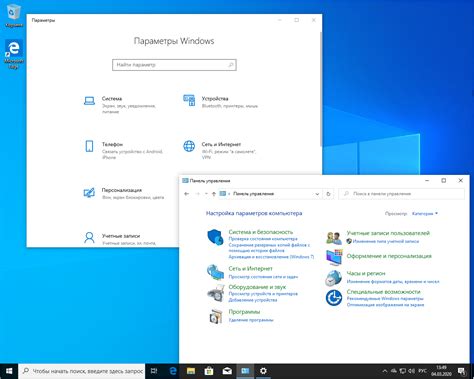Show hidden tray icons chevron

pyautogui.click(x=384, y=371)
